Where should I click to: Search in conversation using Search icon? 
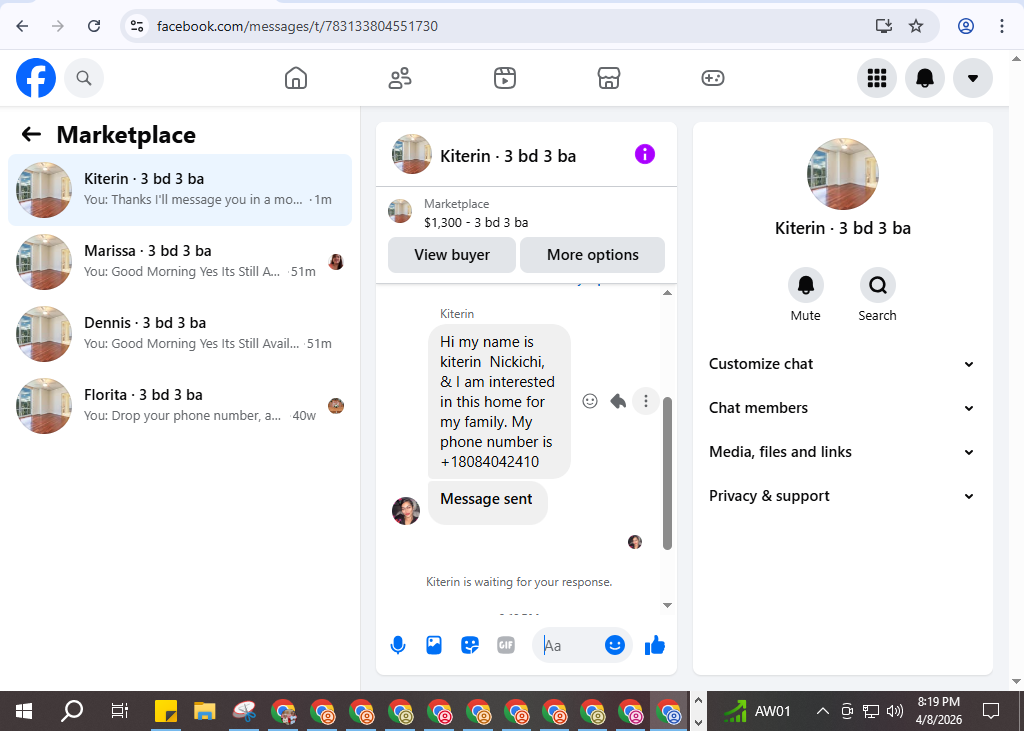(877, 285)
